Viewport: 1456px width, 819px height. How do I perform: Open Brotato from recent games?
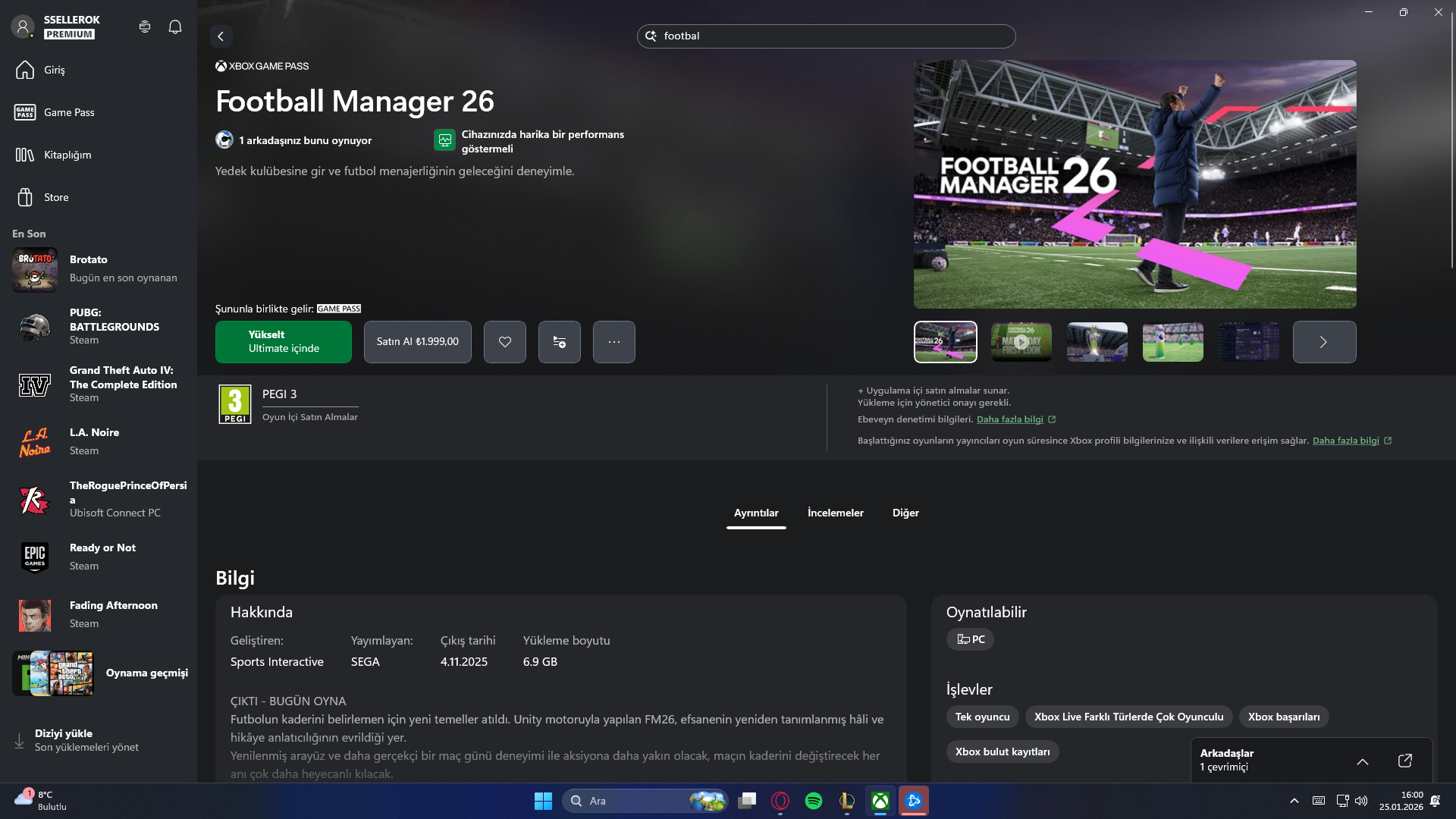(99, 269)
